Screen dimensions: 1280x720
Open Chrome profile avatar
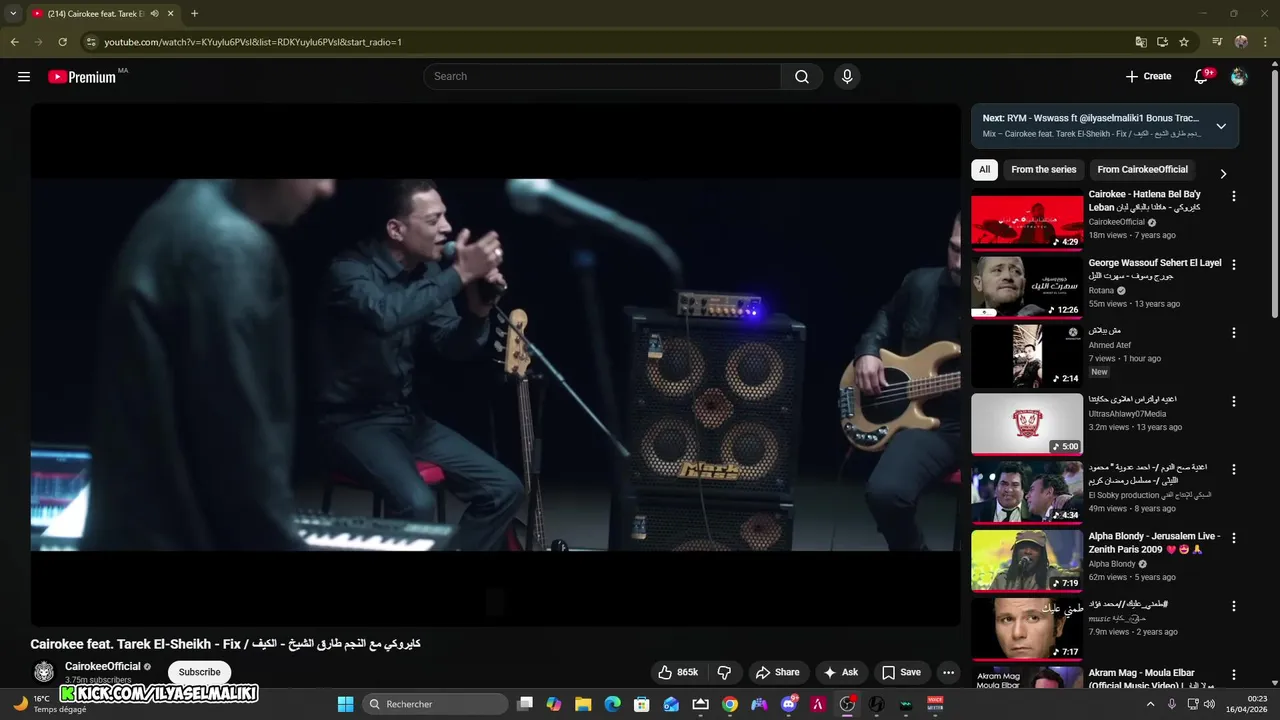(x=1241, y=42)
